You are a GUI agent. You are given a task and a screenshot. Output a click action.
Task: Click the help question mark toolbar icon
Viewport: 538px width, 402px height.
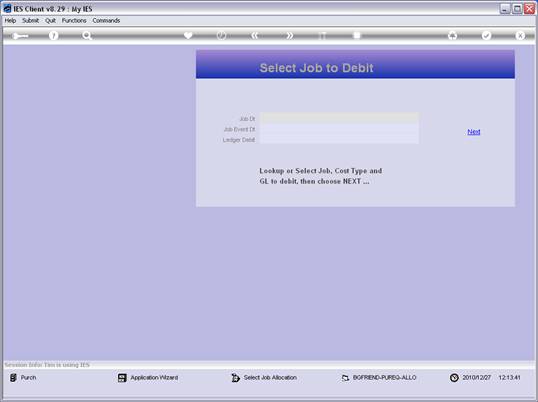tap(54, 35)
